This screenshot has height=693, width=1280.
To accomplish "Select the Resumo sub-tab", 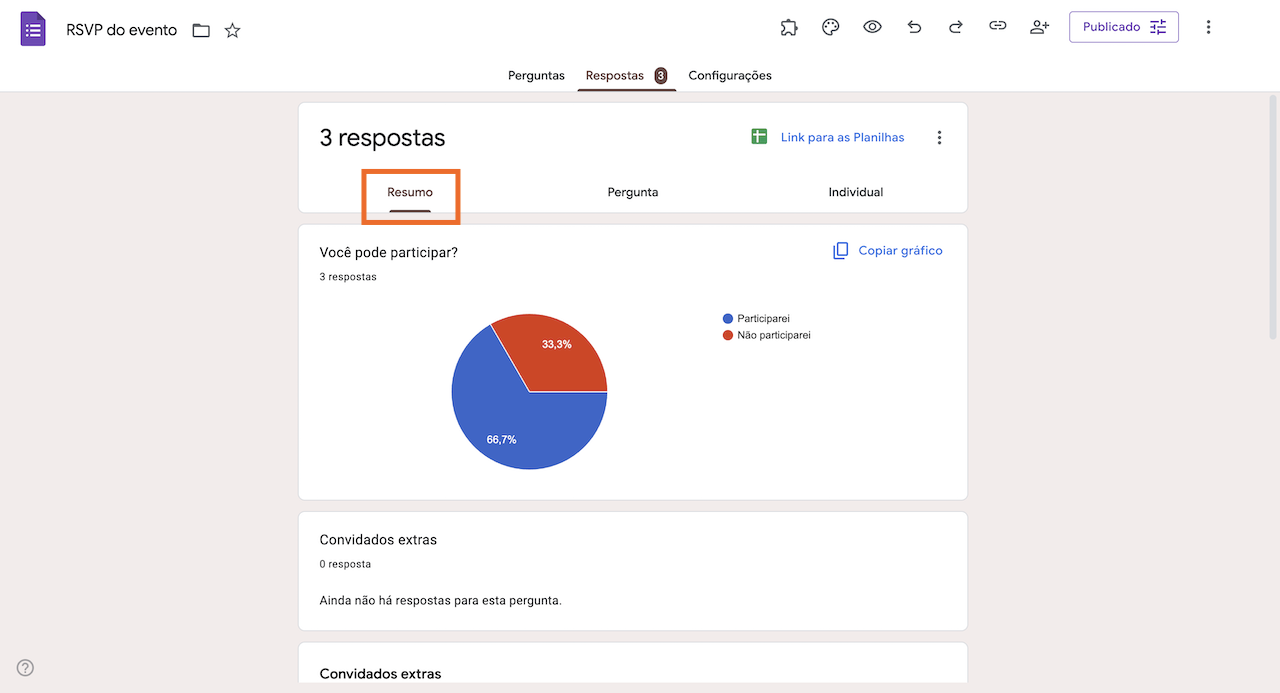I will tap(410, 192).
